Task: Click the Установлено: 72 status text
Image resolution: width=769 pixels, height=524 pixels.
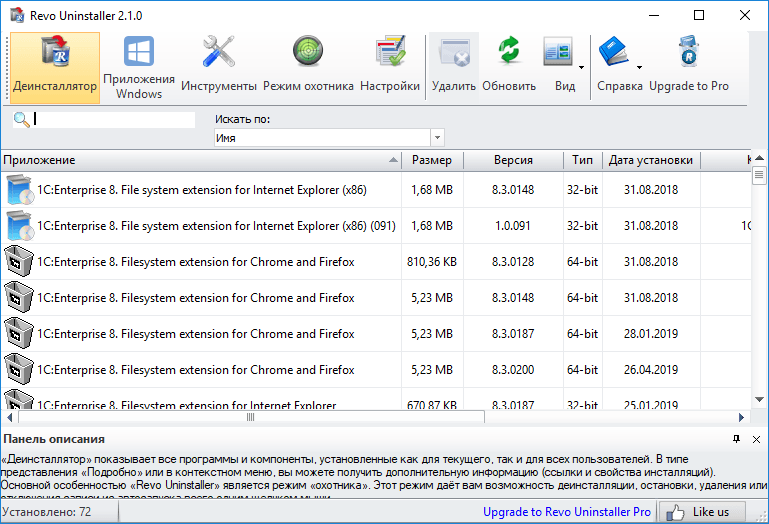Action: coord(47,512)
